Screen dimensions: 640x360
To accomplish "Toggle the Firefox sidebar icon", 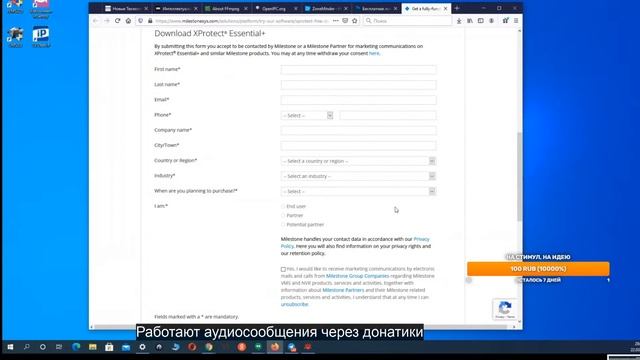I will click(x=480, y=20).
